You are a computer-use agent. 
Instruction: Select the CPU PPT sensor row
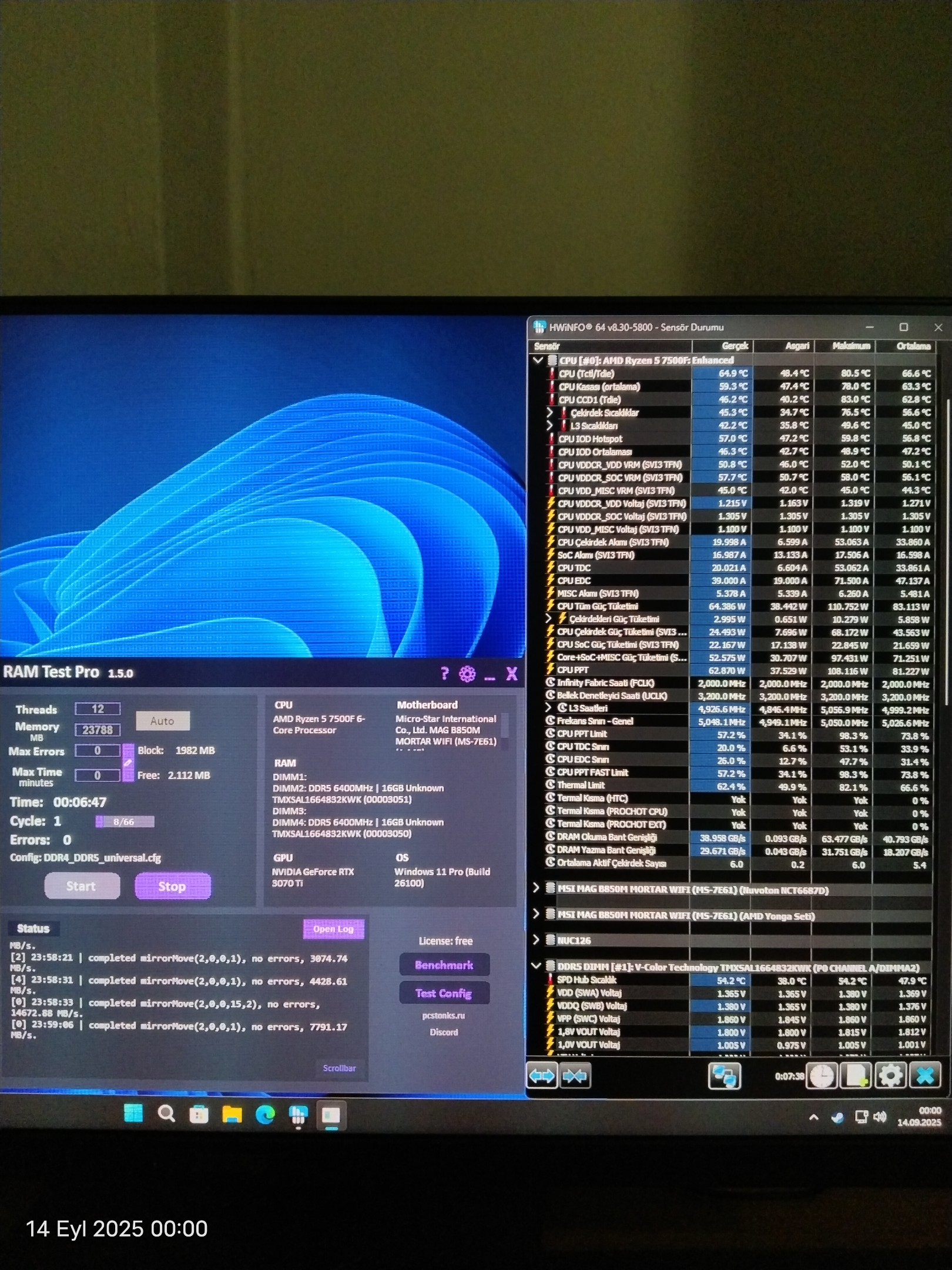pyautogui.click(x=738, y=670)
